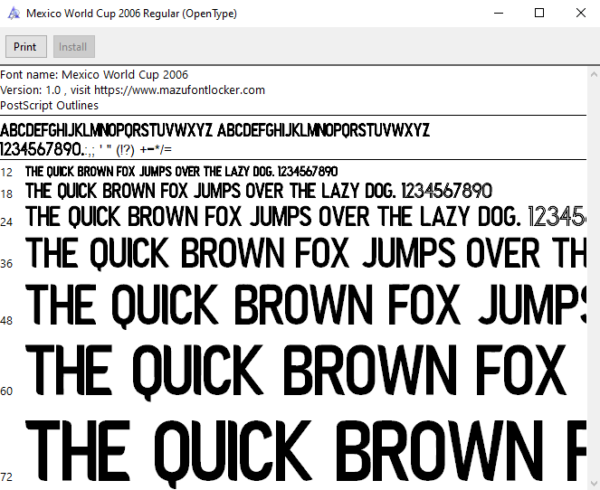Click the 'Font name: Mexico World Cup 2006' text
The image size is (600, 490).
(94, 74)
